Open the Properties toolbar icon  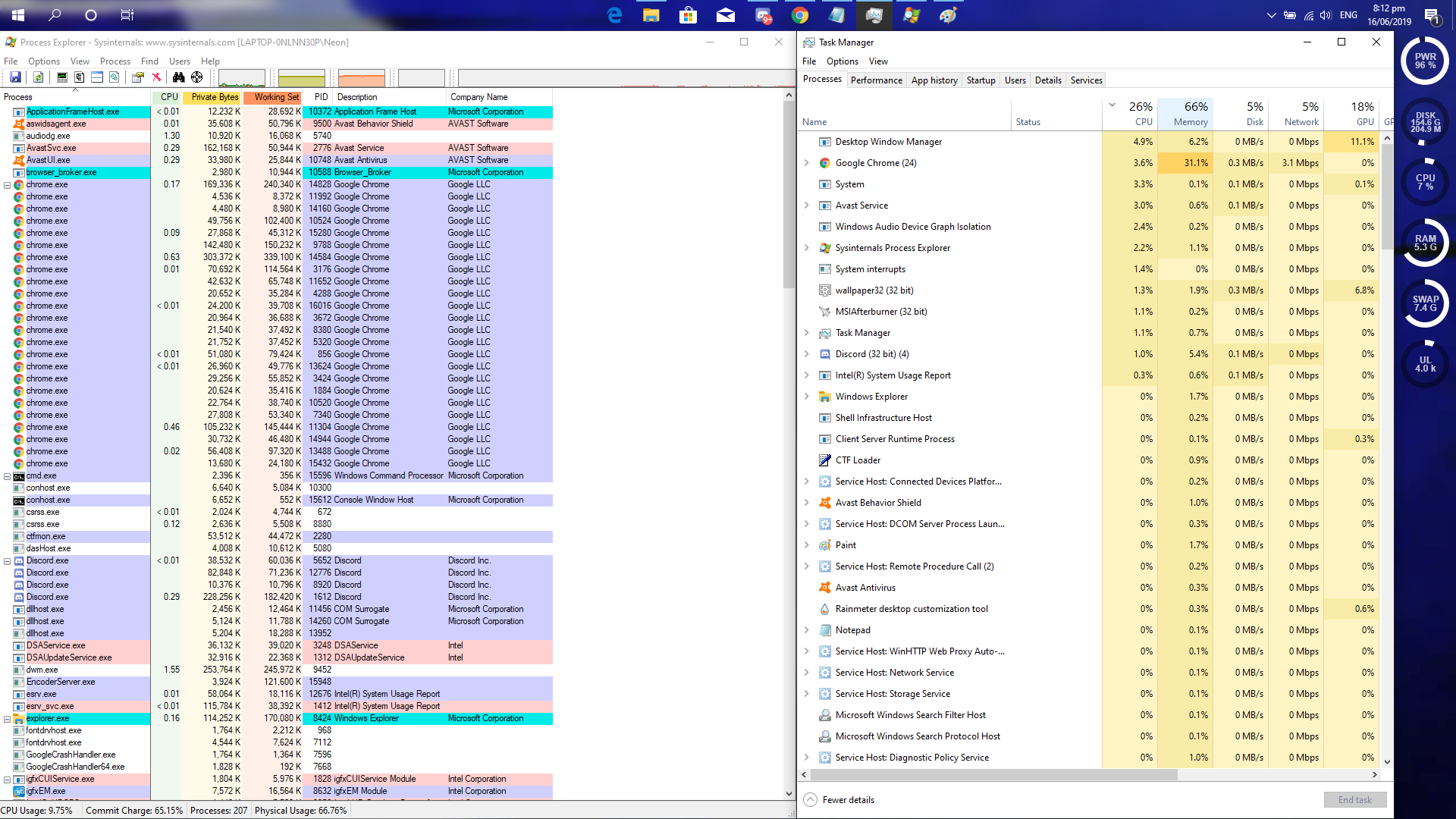pos(138,77)
